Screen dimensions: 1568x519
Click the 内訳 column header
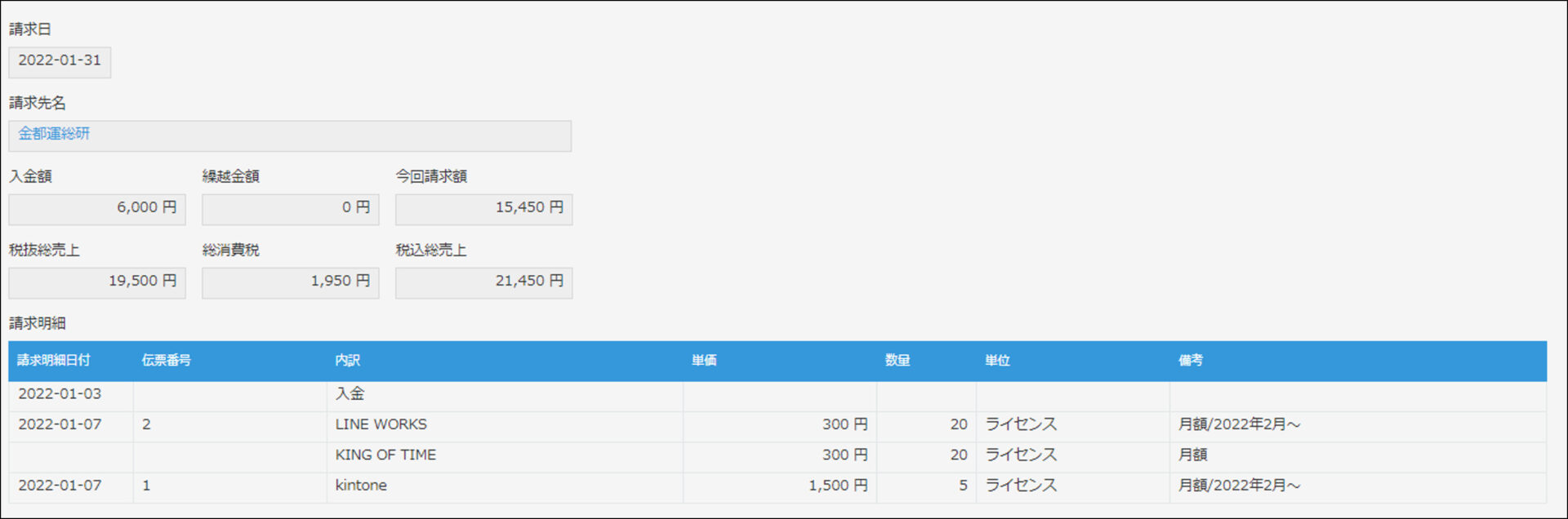pyautogui.click(x=348, y=361)
